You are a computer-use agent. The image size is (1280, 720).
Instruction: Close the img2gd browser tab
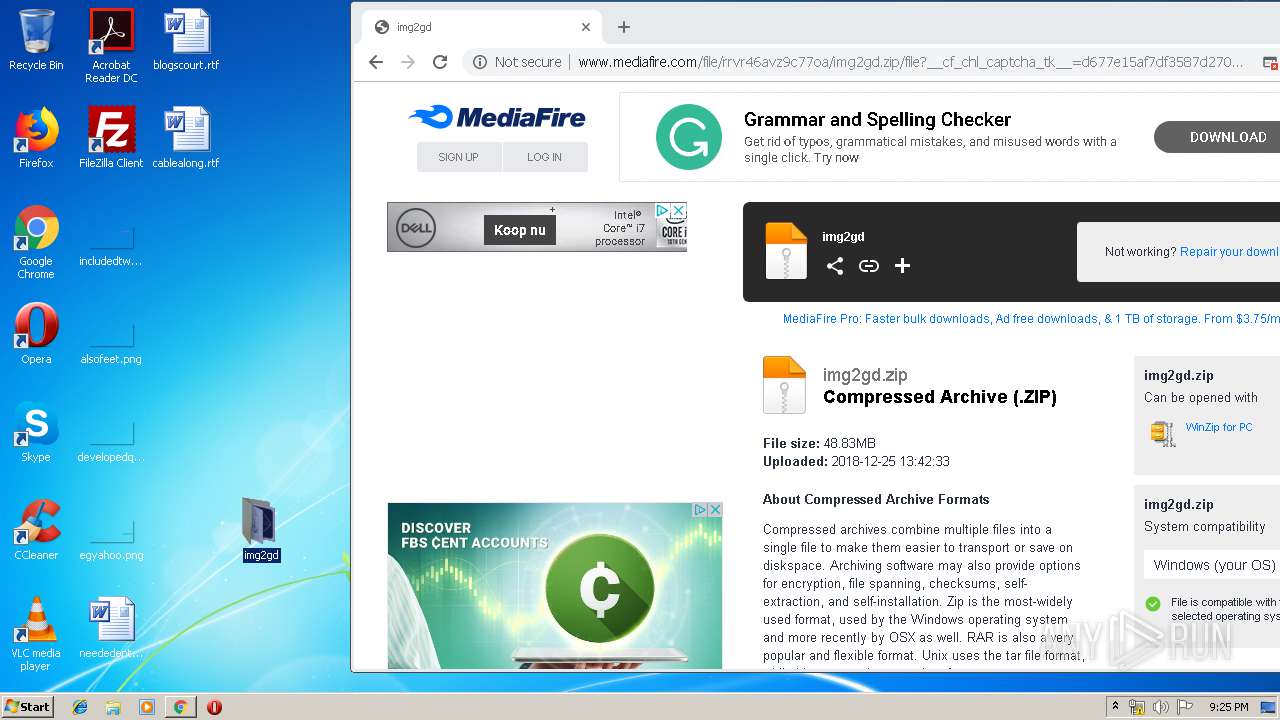pos(586,27)
